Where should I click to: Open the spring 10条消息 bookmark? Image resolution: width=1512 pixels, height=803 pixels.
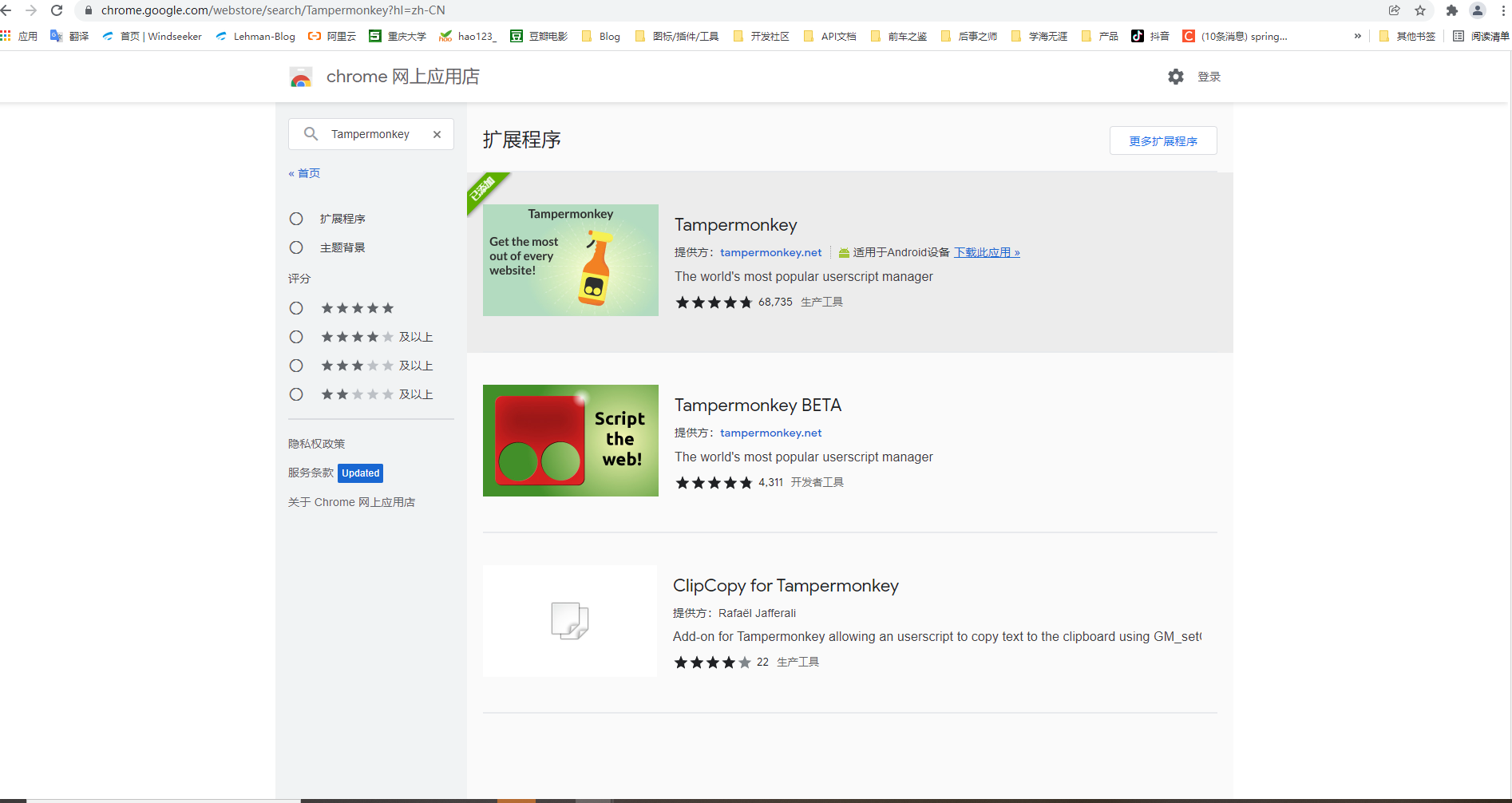(x=1235, y=36)
